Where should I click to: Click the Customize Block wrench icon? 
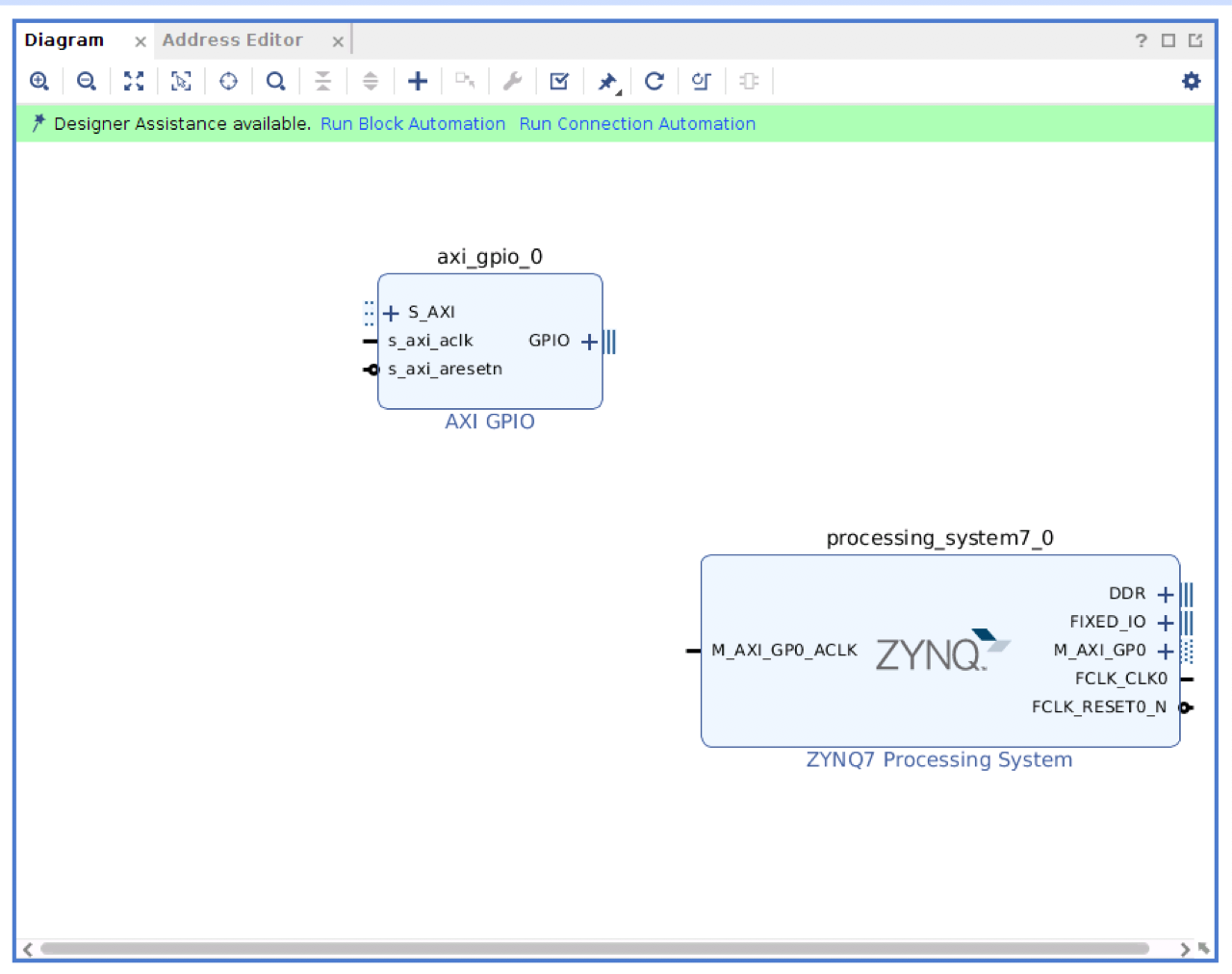[x=512, y=81]
